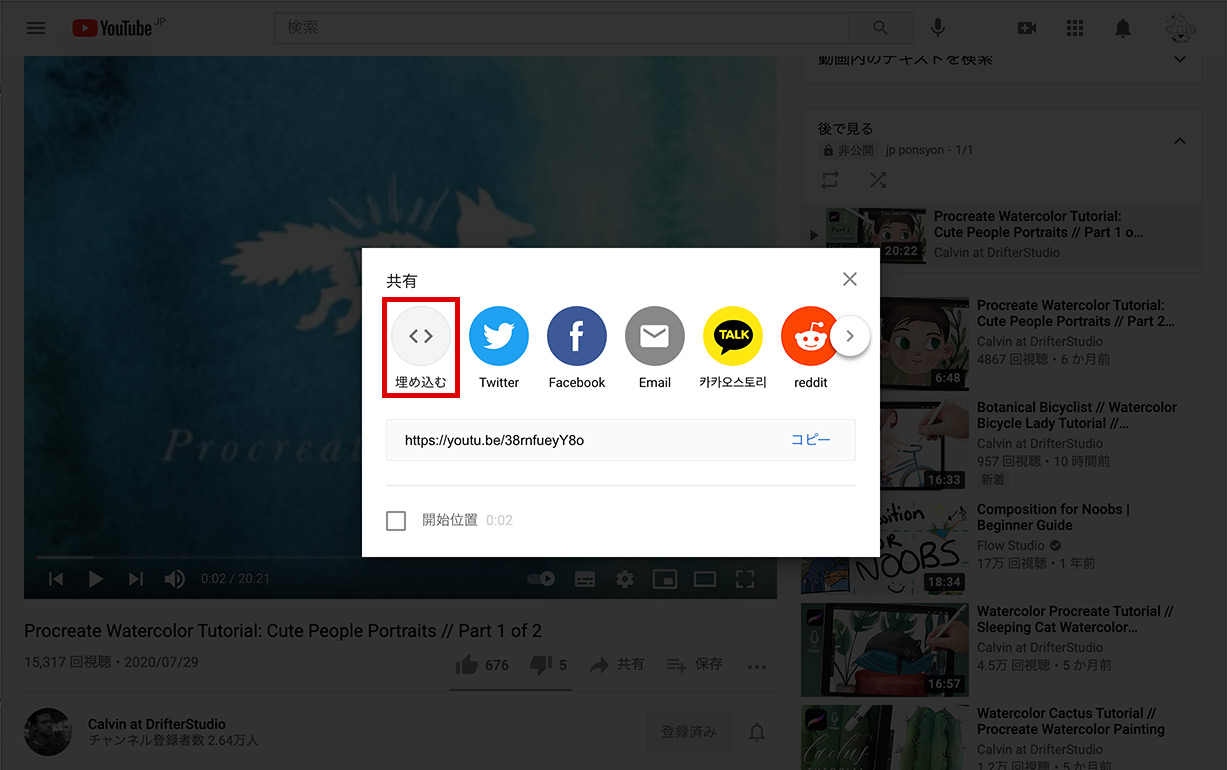The height and width of the screenshot is (770, 1227).
Task: Skip to the previous video
Action: 56,578
